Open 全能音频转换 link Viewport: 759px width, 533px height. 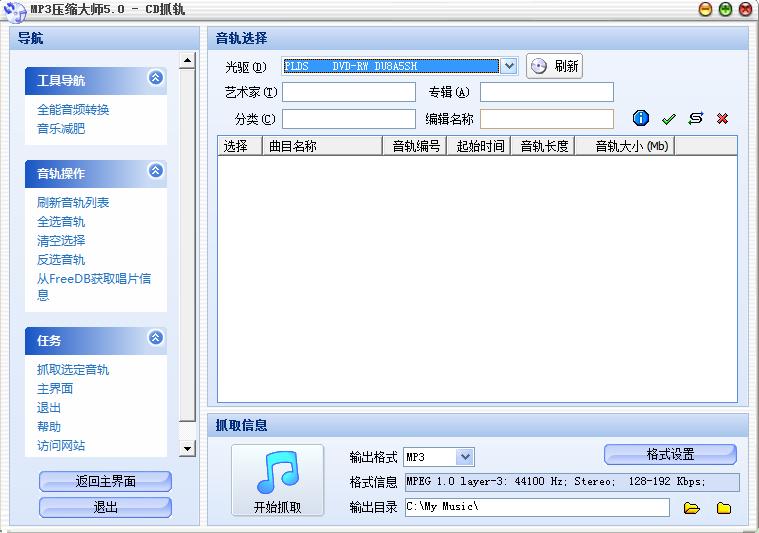click(73, 110)
